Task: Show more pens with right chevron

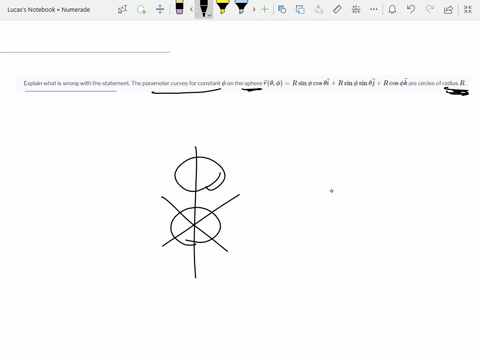Action: (254, 9)
